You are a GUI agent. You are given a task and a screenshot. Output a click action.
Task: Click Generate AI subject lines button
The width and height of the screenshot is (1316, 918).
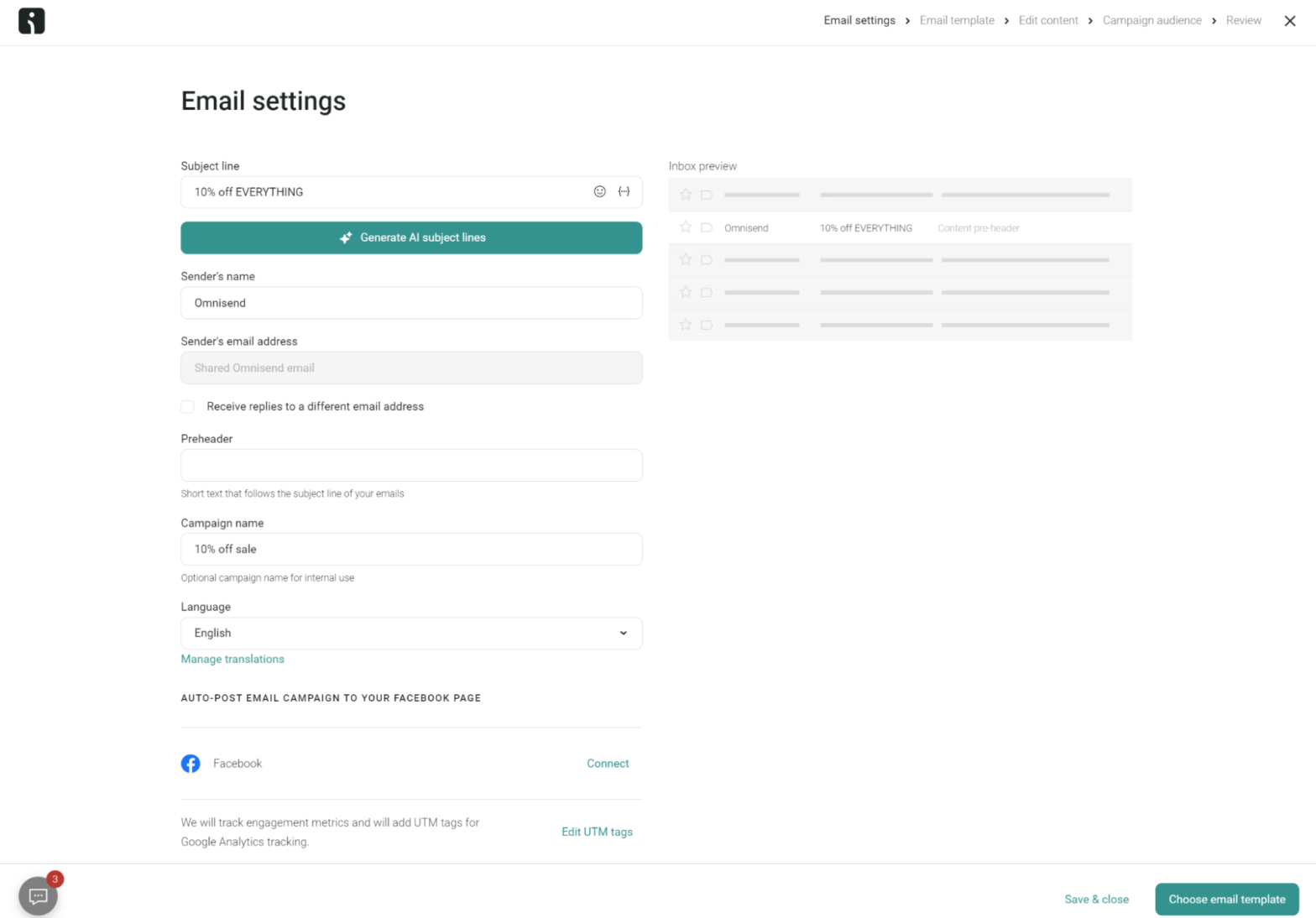[x=411, y=238]
